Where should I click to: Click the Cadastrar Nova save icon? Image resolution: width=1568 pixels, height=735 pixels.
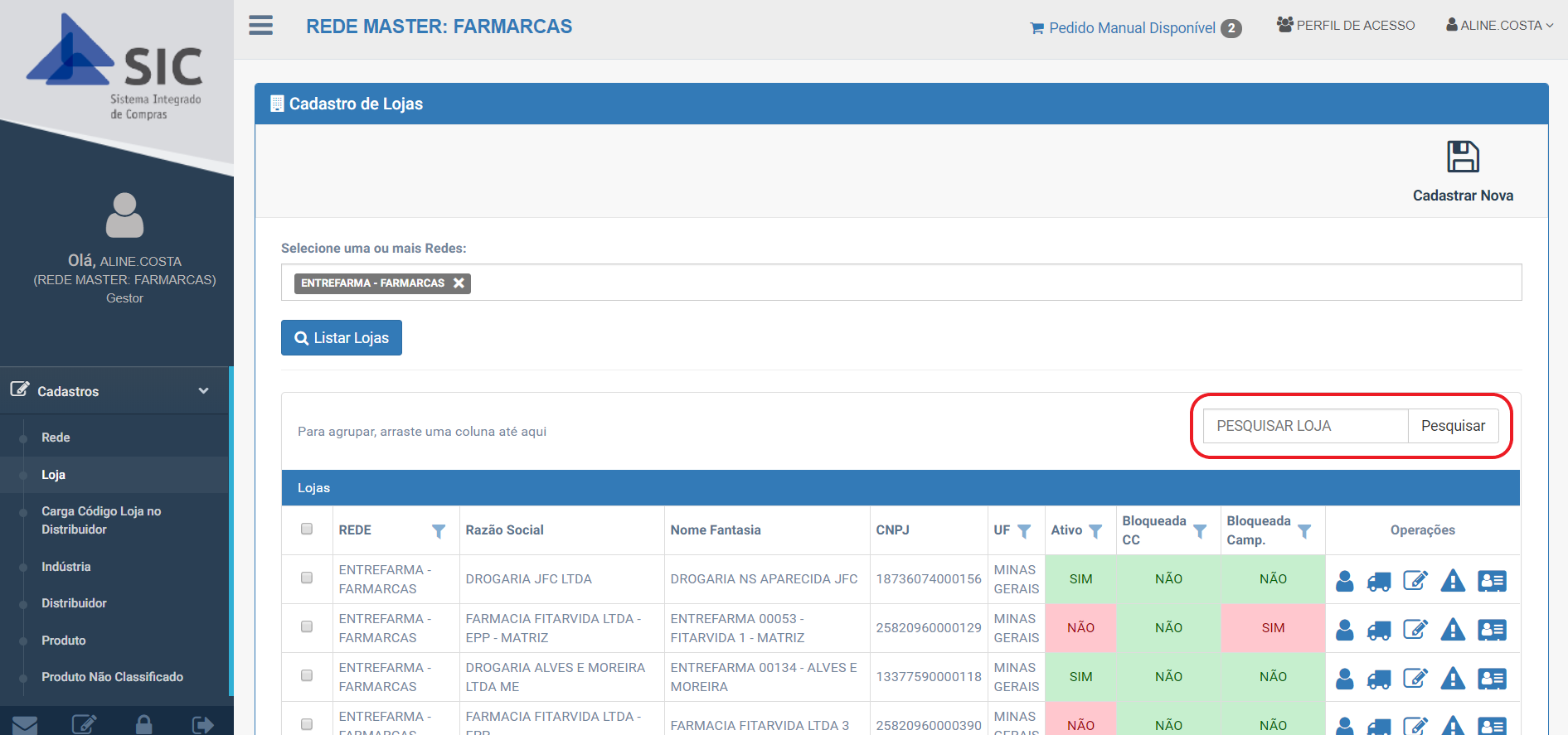(x=1462, y=157)
